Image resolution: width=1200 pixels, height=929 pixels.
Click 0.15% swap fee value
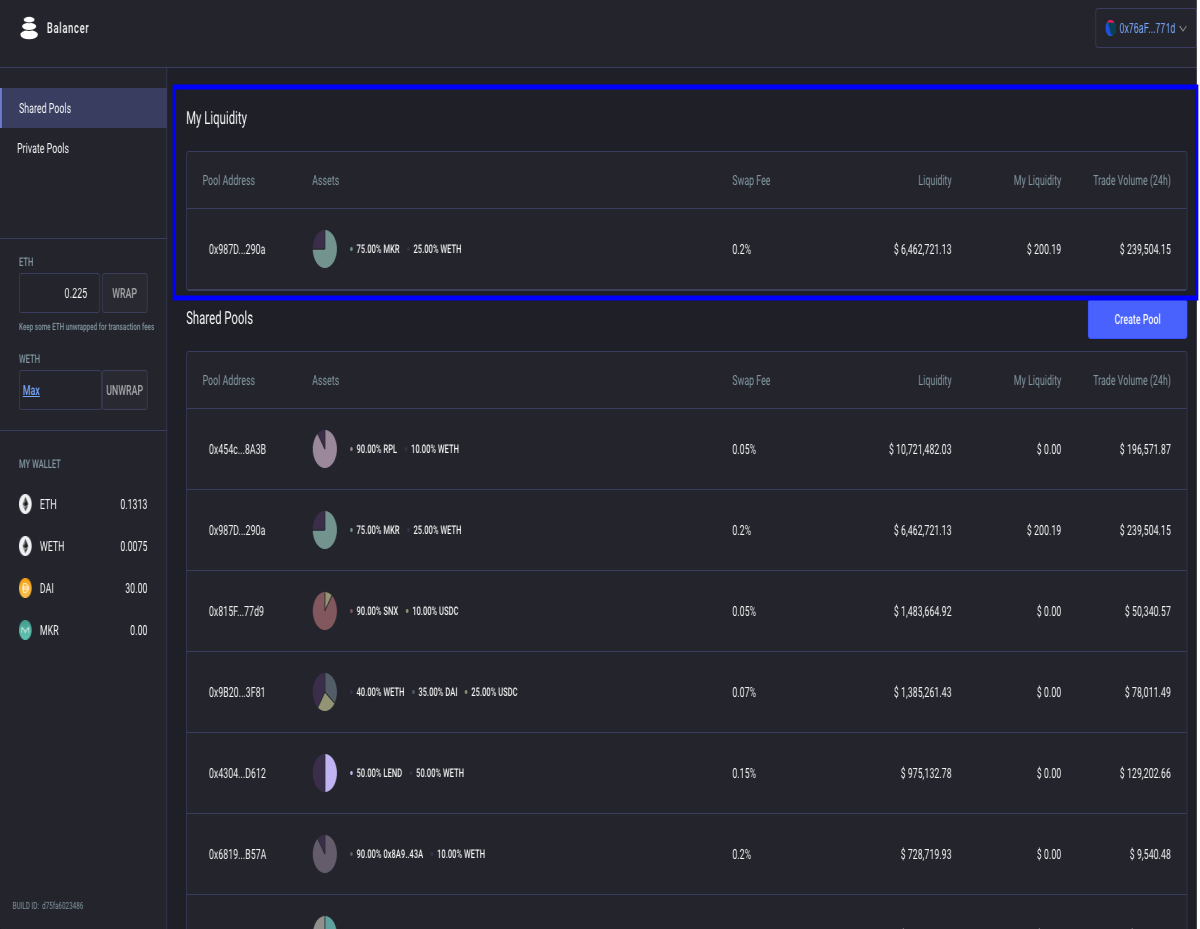744,773
